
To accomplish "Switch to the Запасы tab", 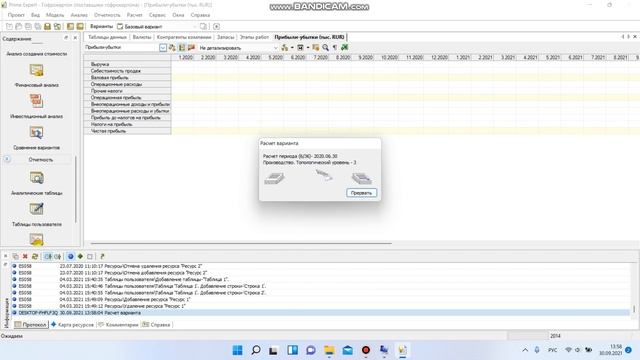I will pyautogui.click(x=226, y=37).
